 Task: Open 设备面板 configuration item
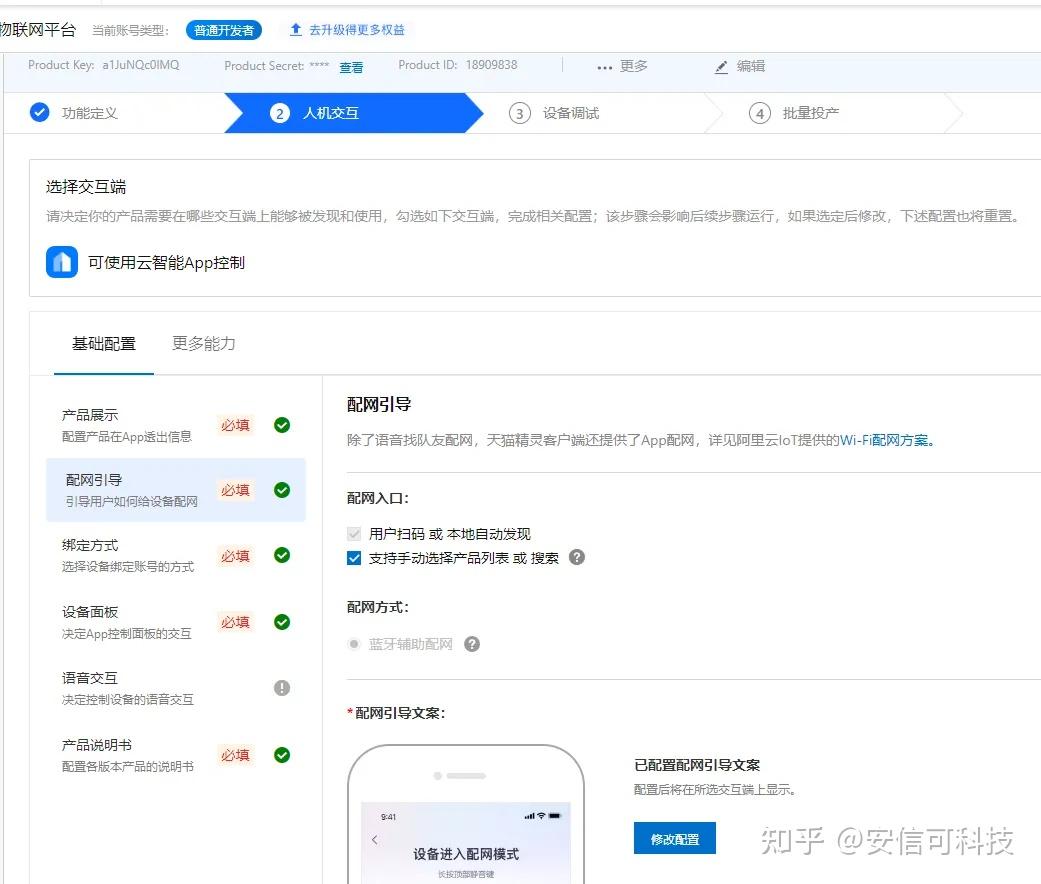(x=90, y=612)
